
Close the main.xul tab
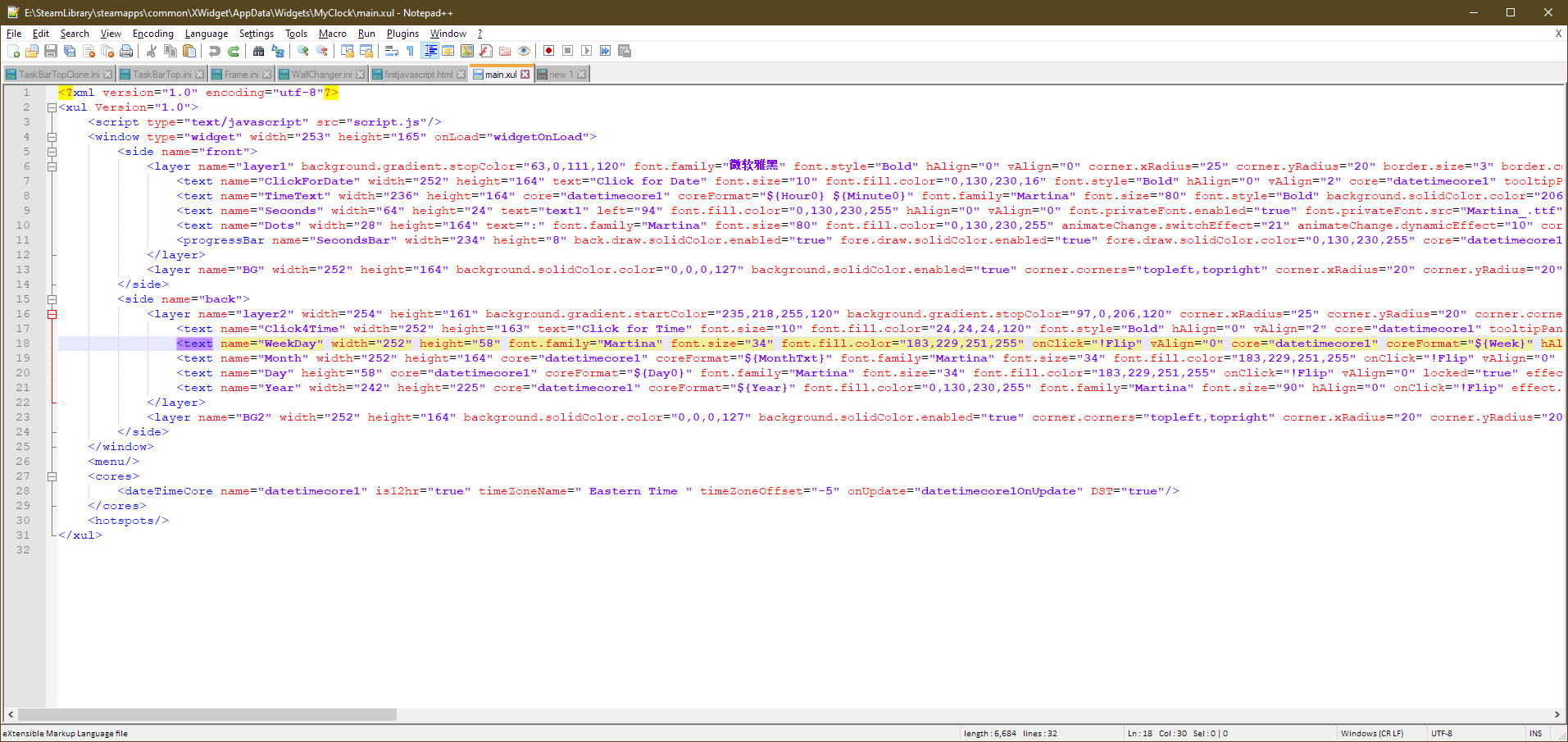[x=525, y=75]
